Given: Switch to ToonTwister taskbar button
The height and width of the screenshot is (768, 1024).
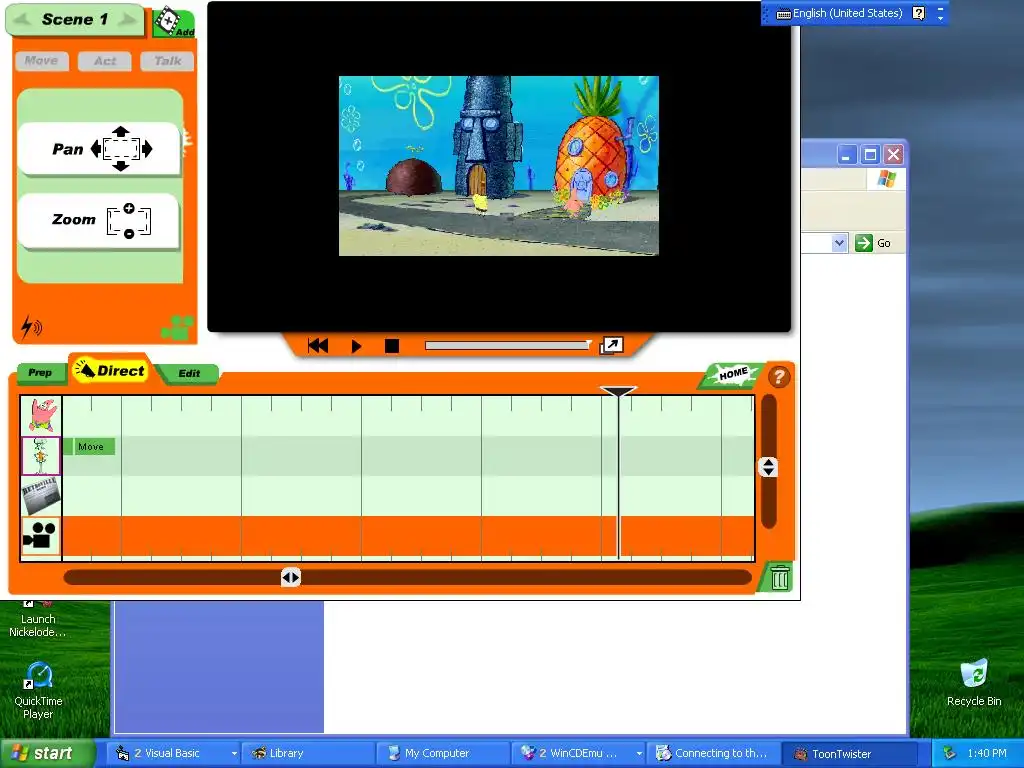Looking at the screenshot, I should tap(849, 753).
